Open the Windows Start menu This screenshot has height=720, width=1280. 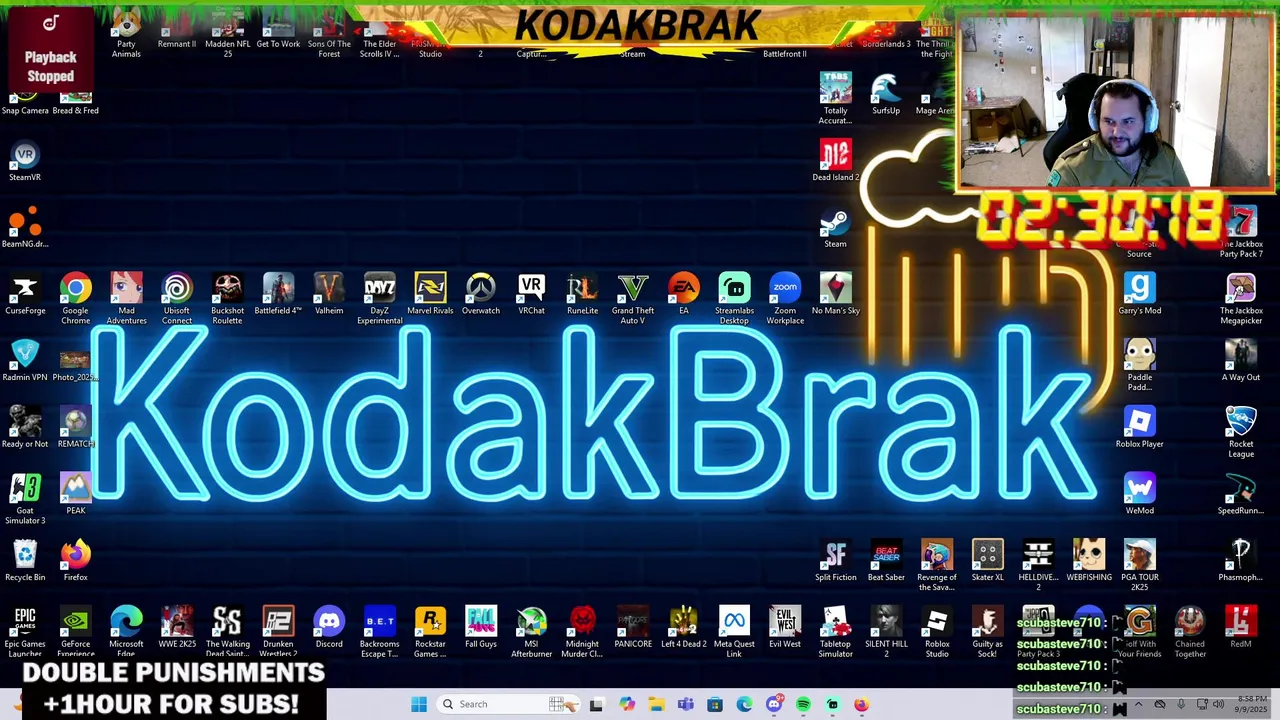(x=419, y=704)
